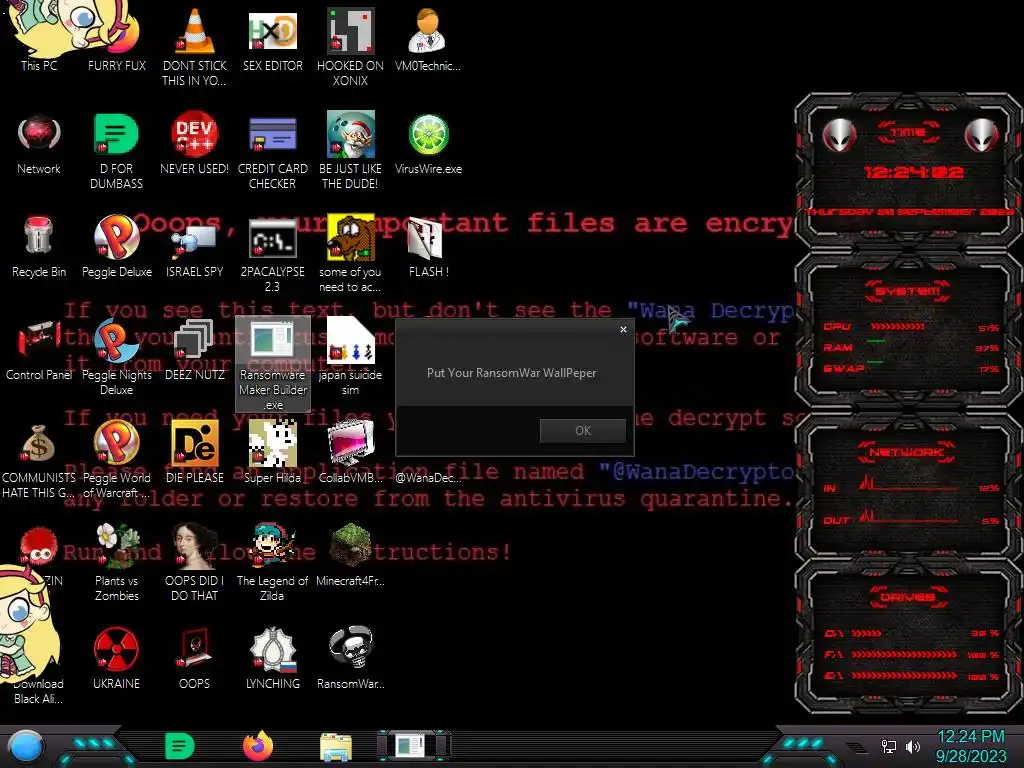Close the Put Your RansomWar WallPeper dialog
The width and height of the screenshot is (1024, 768).
click(x=623, y=329)
